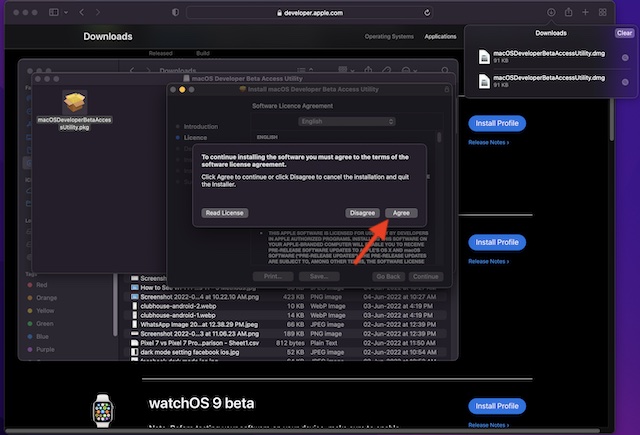The image size is (640, 435).
Task: Click the Finder search magnifier icon
Action: (x=444, y=71)
